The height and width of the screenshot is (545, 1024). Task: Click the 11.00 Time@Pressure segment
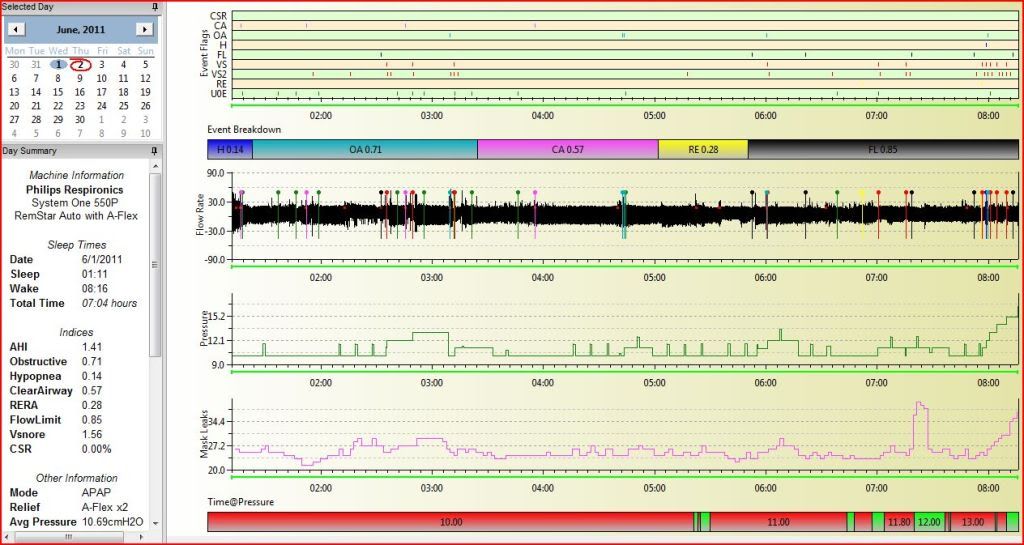point(778,522)
